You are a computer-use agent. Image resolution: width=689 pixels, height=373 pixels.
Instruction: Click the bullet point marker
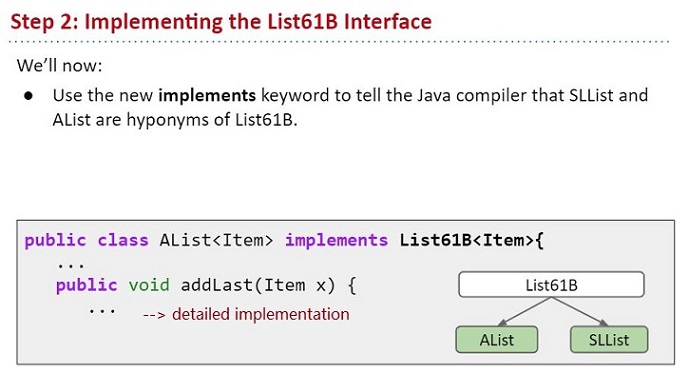pos(29,96)
